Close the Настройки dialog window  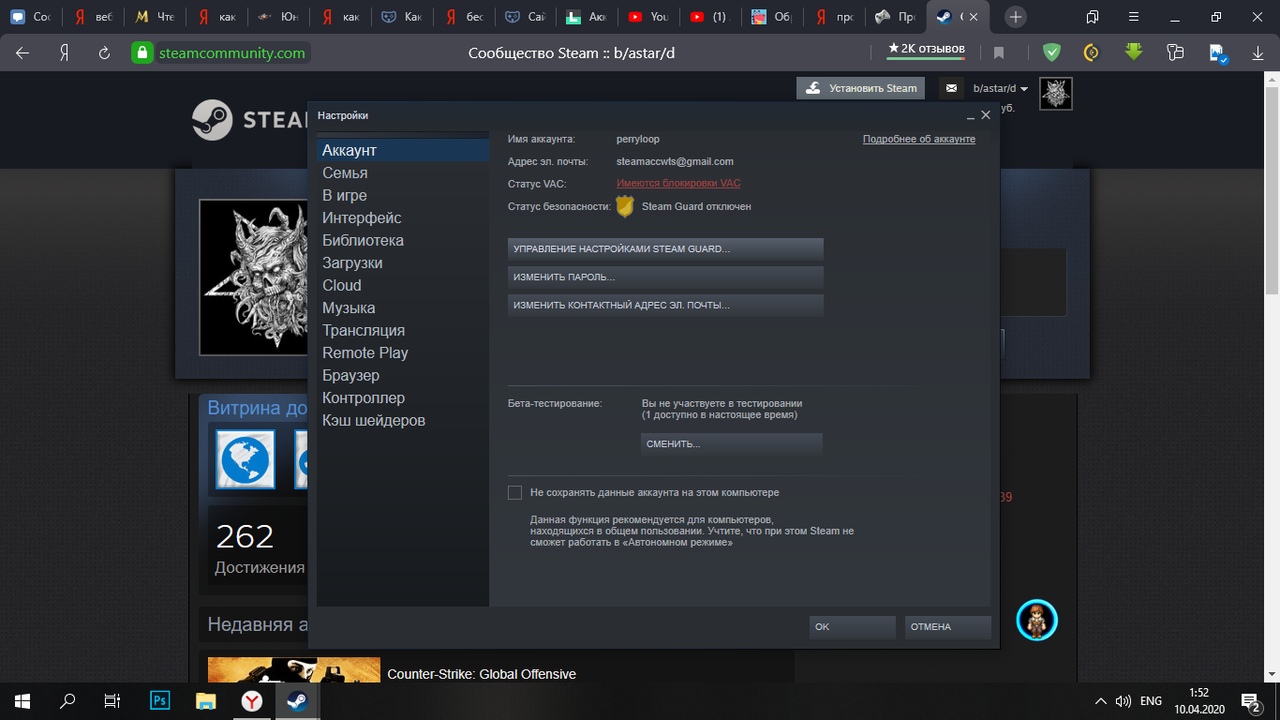(985, 115)
